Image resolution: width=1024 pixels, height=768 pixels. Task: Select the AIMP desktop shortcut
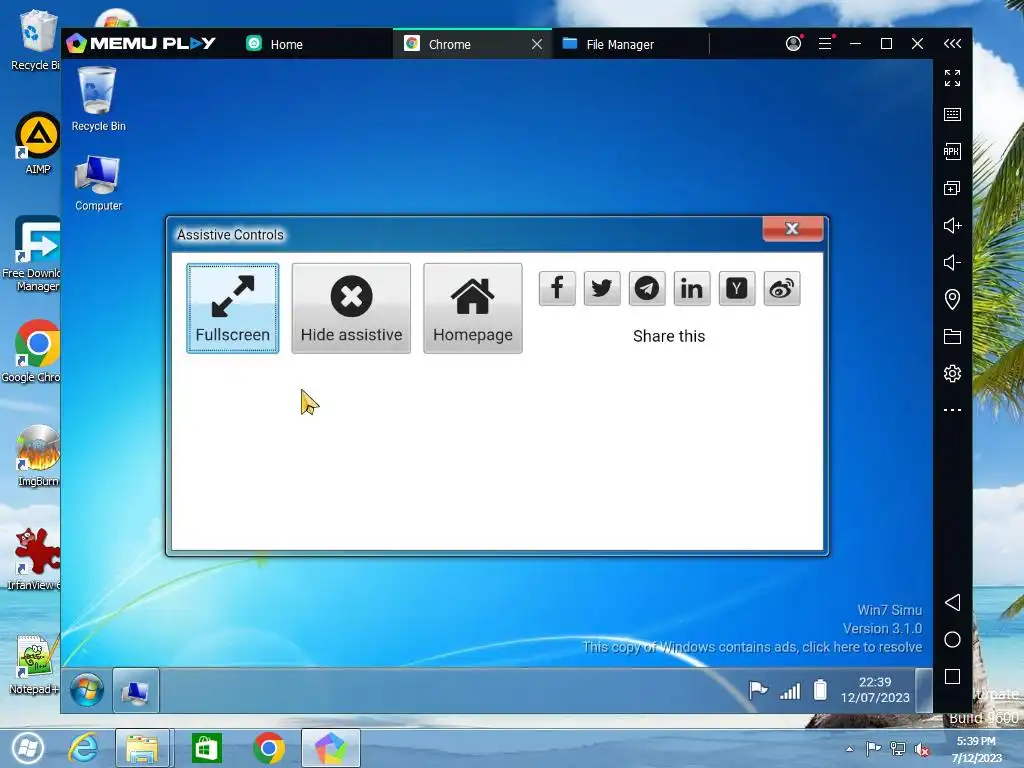tap(37, 144)
